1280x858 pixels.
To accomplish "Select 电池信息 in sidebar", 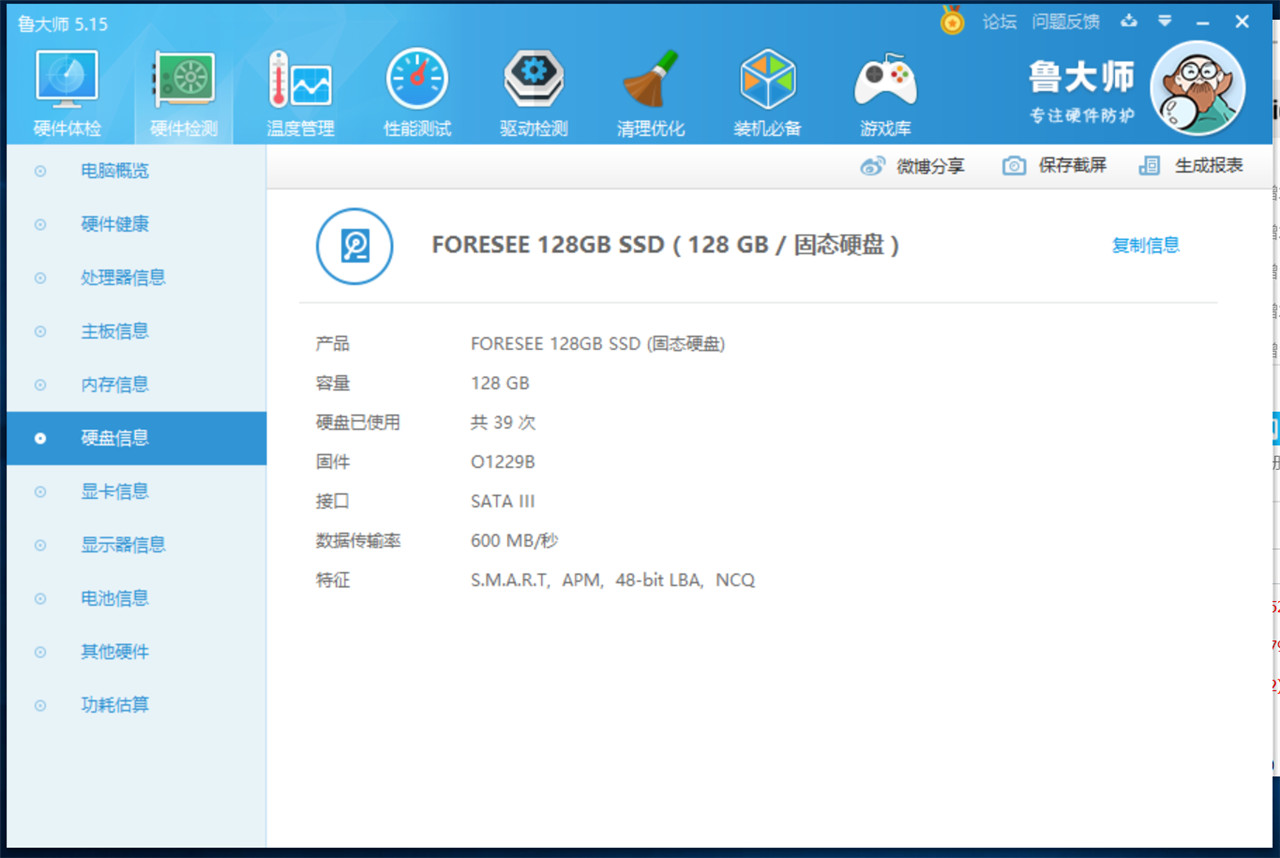I will click(136, 599).
